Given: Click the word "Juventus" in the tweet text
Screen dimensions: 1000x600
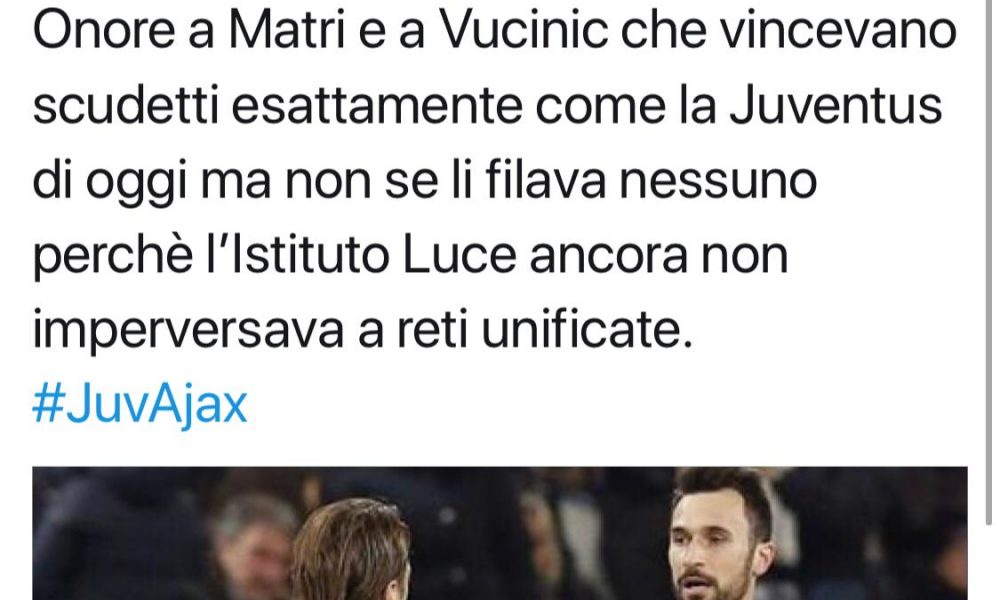Looking at the screenshot, I should pos(835,106).
